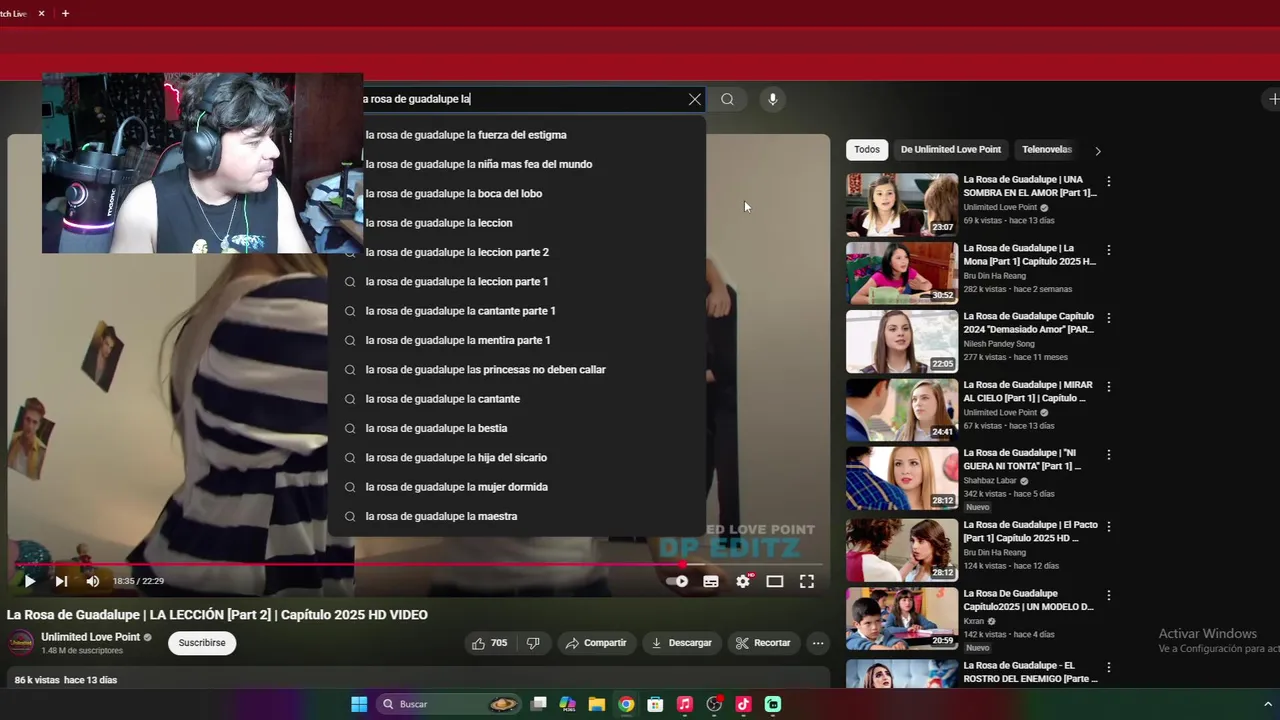
Task: Choose suggestion 'la hija del sicario'
Action: [x=517, y=457]
